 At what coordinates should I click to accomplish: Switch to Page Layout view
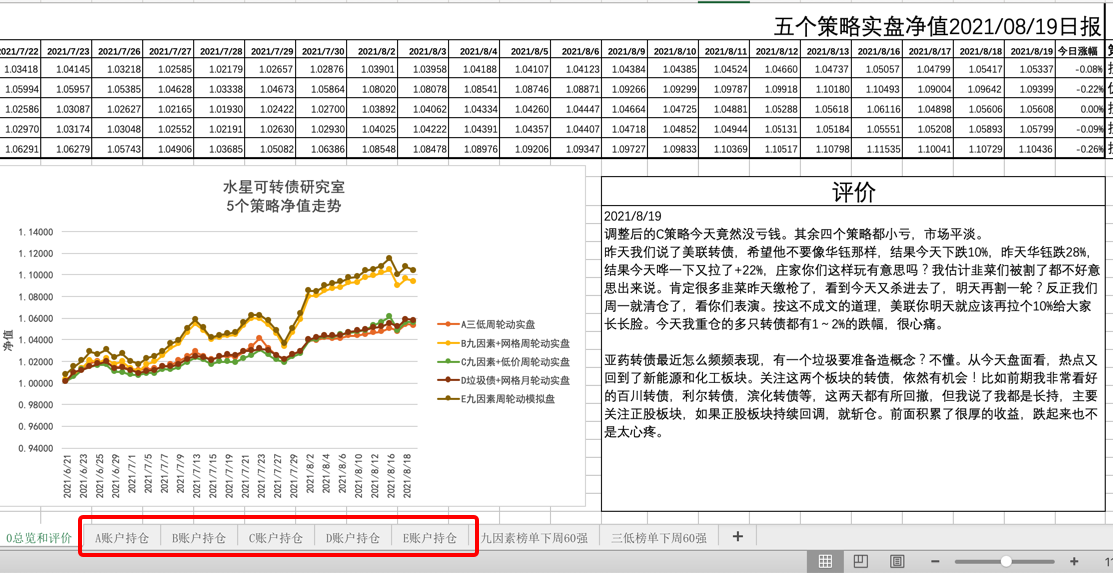click(860, 561)
